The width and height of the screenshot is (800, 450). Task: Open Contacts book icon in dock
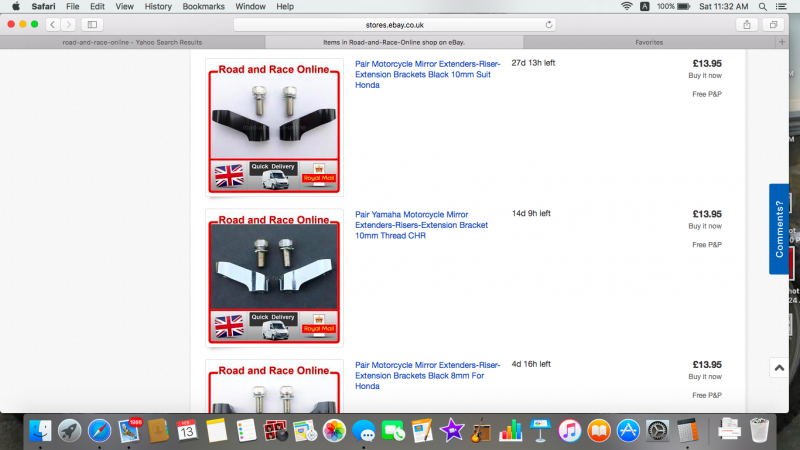click(158, 431)
